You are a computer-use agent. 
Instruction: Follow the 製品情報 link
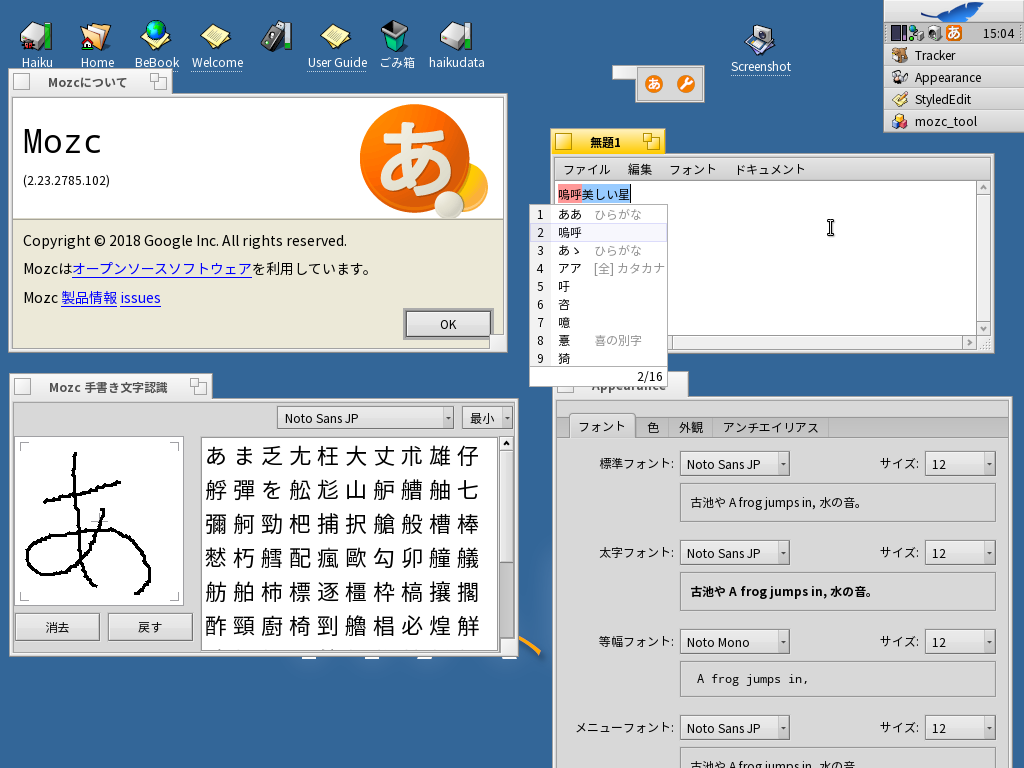point(89,298)
